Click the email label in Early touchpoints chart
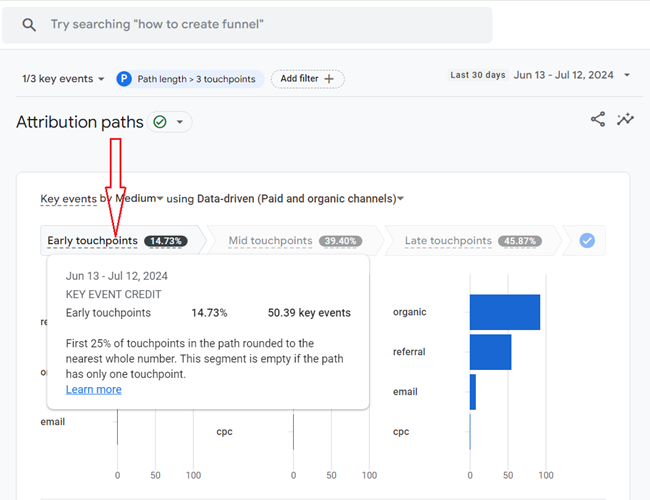Viewport: 650px width, 500px height. click(53, 422)
